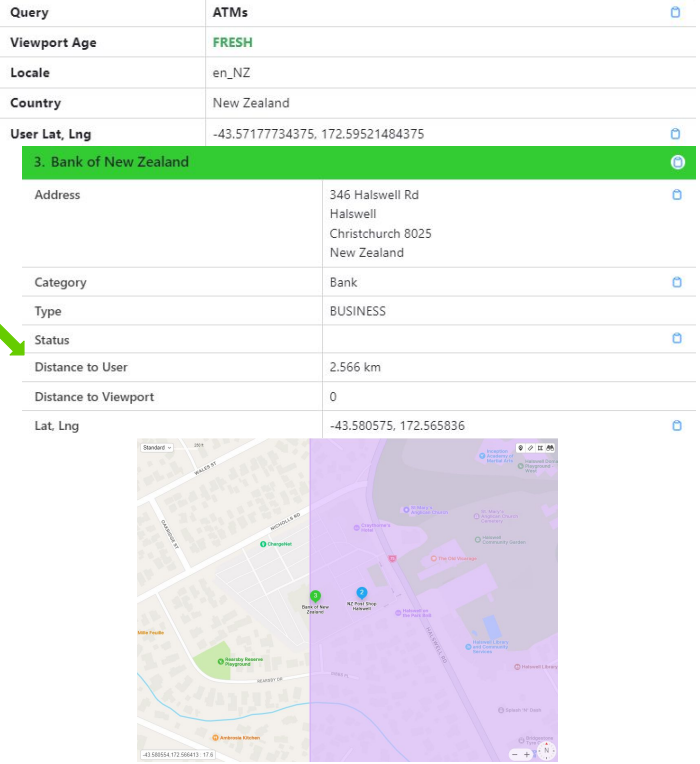The image size is (700, 764).
Task: Click the map coordinates readout box
Action: (178, 755)
